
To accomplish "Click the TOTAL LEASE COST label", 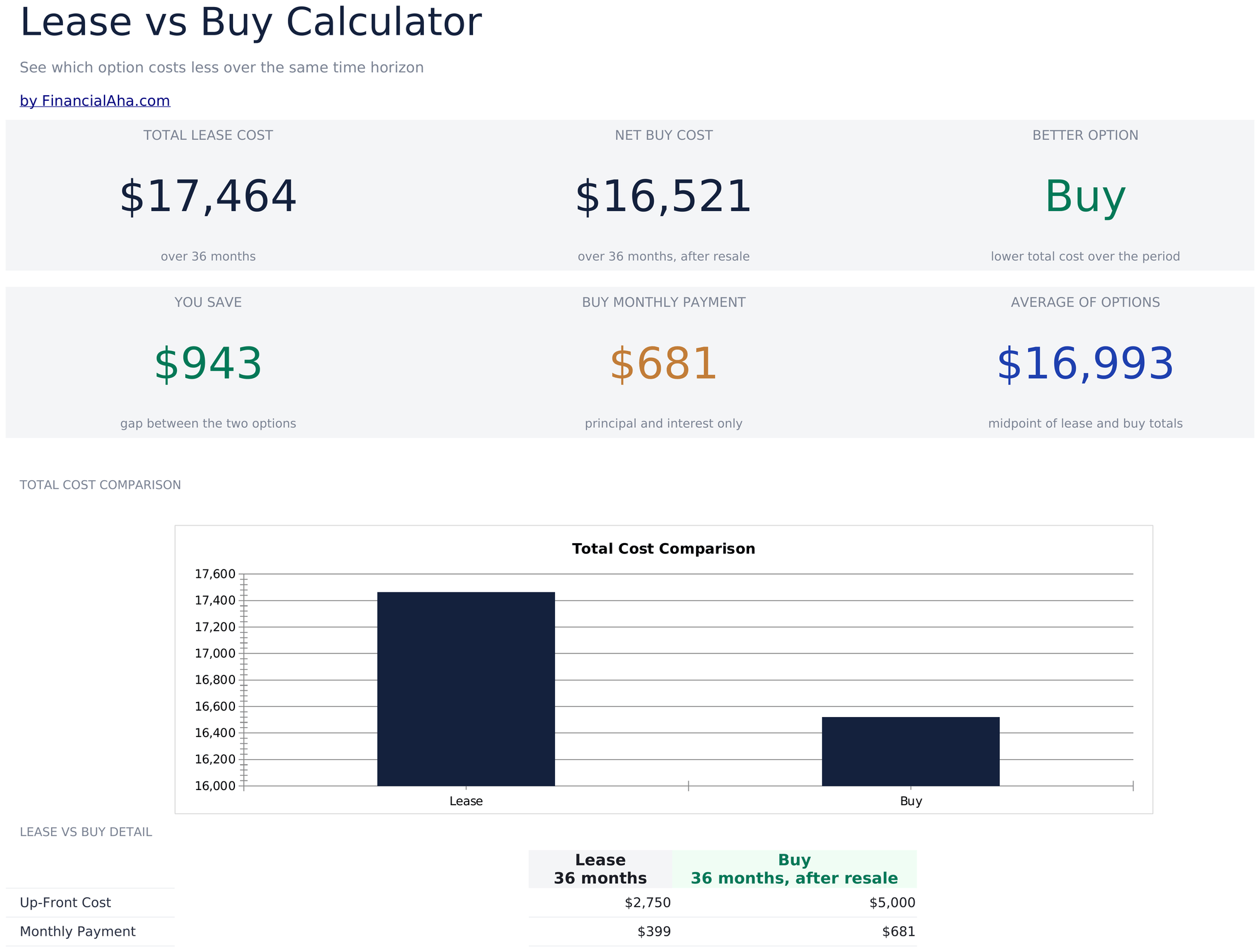I will point(208,135).
